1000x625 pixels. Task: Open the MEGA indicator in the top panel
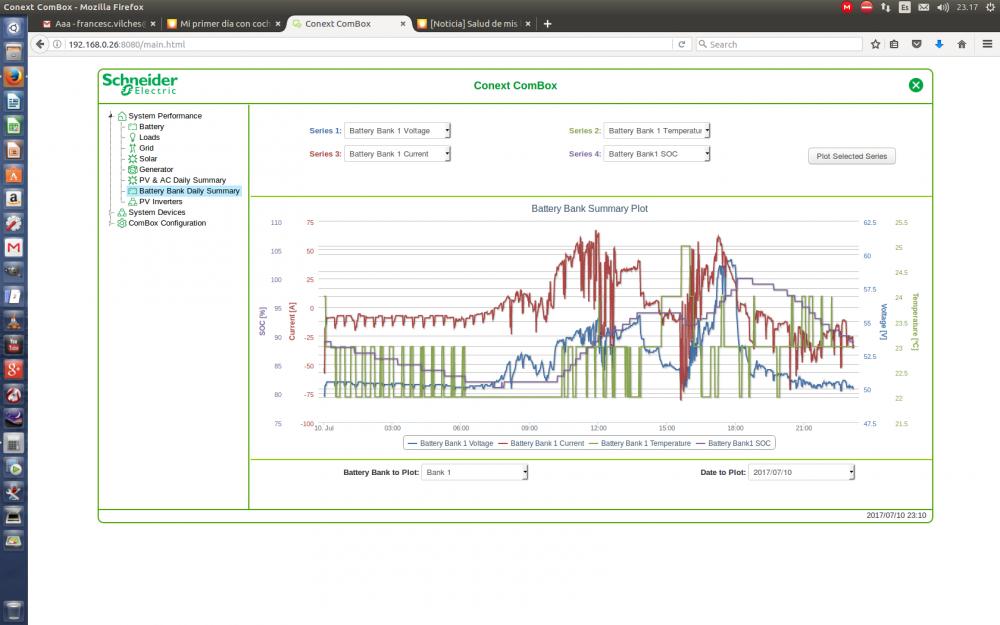pos(847,7)
